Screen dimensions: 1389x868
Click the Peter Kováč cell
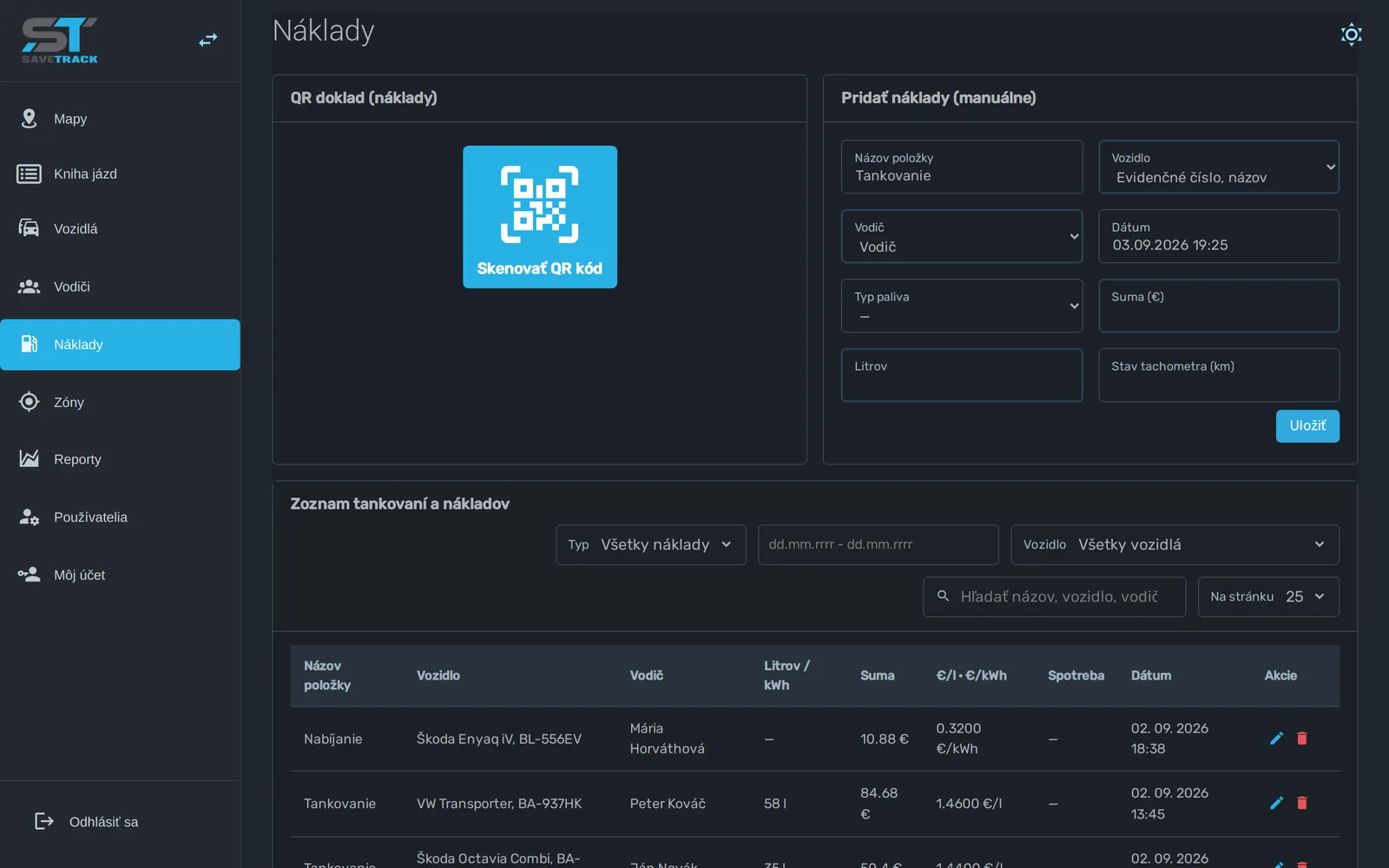pyautogui.click(x=668, y=804)
